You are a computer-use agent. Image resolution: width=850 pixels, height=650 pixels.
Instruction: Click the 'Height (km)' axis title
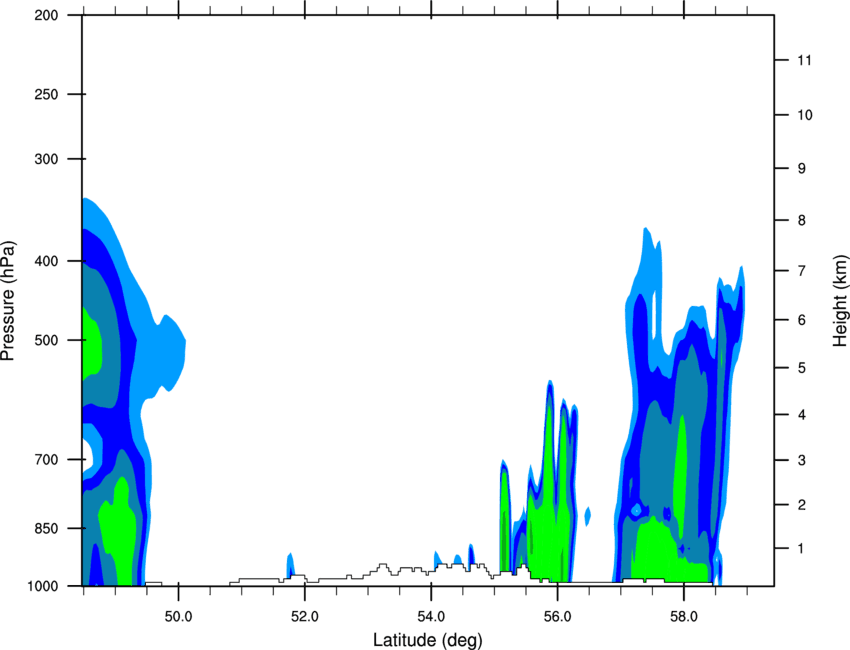[840, 300]
